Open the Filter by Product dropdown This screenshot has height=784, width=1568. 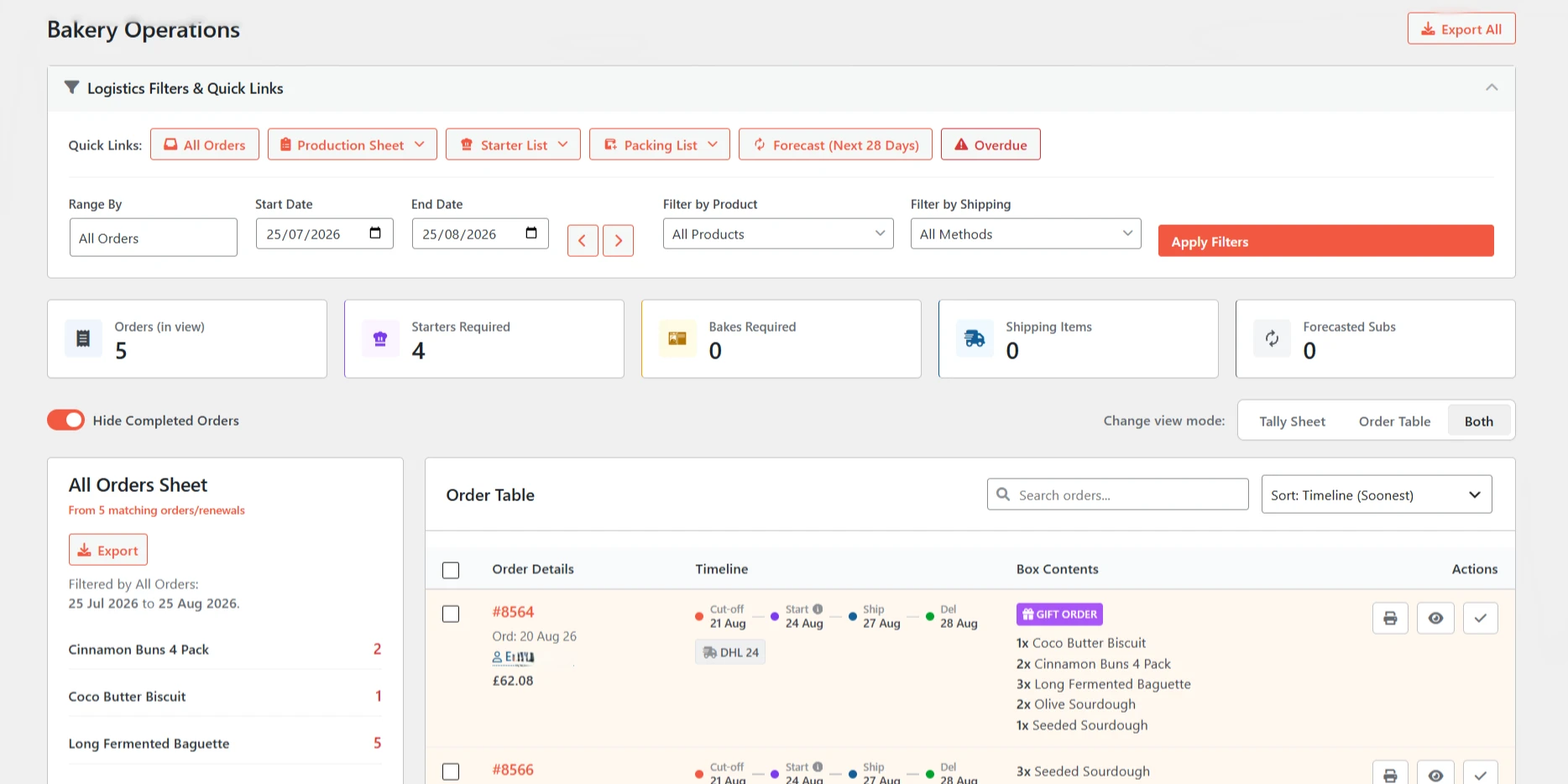(x=778, y=233)
